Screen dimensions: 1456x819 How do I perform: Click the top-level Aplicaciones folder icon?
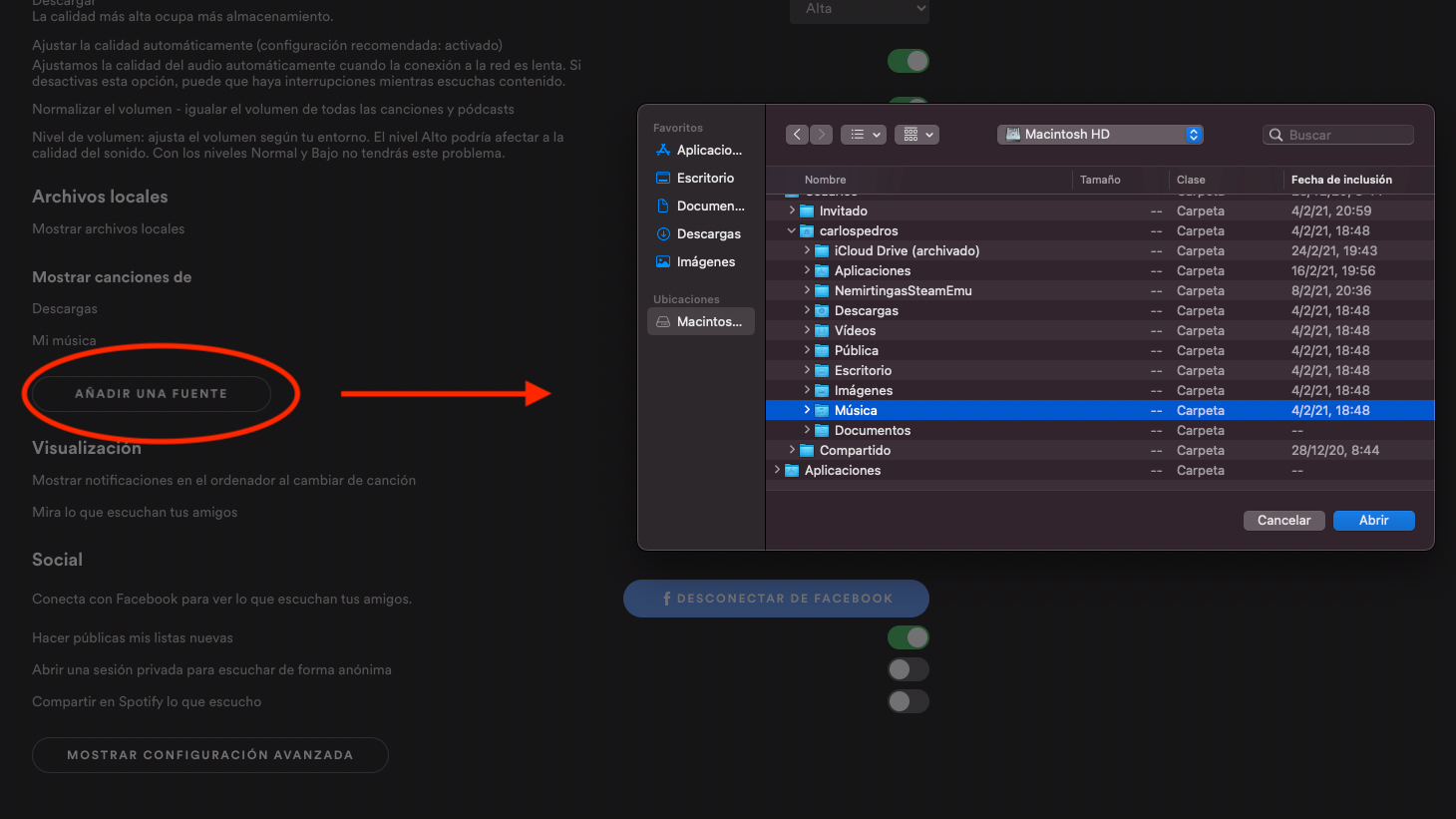(792, 470)
